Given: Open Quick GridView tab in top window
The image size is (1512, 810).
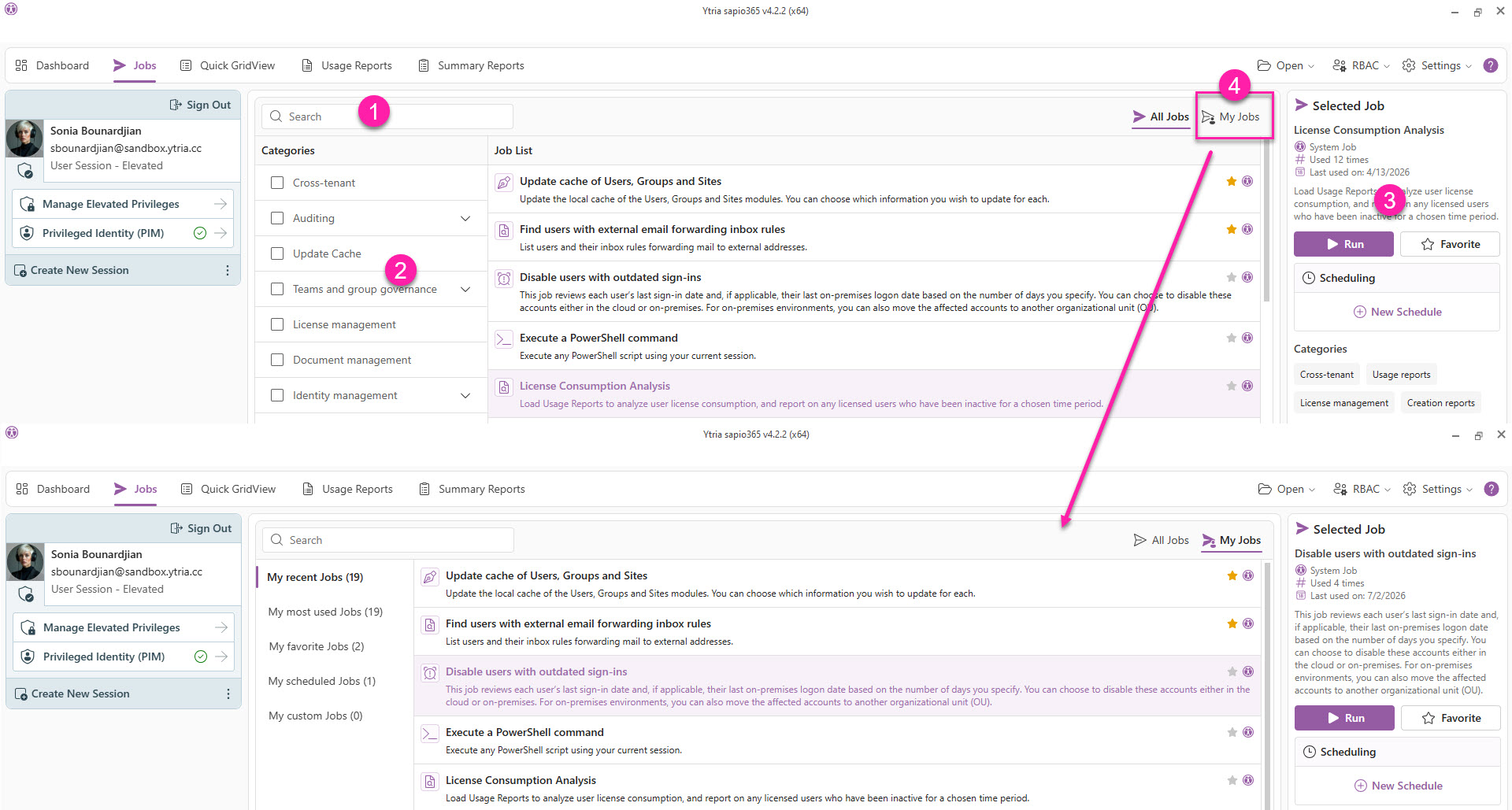Looking at the screenshot, I should [228, 65].
